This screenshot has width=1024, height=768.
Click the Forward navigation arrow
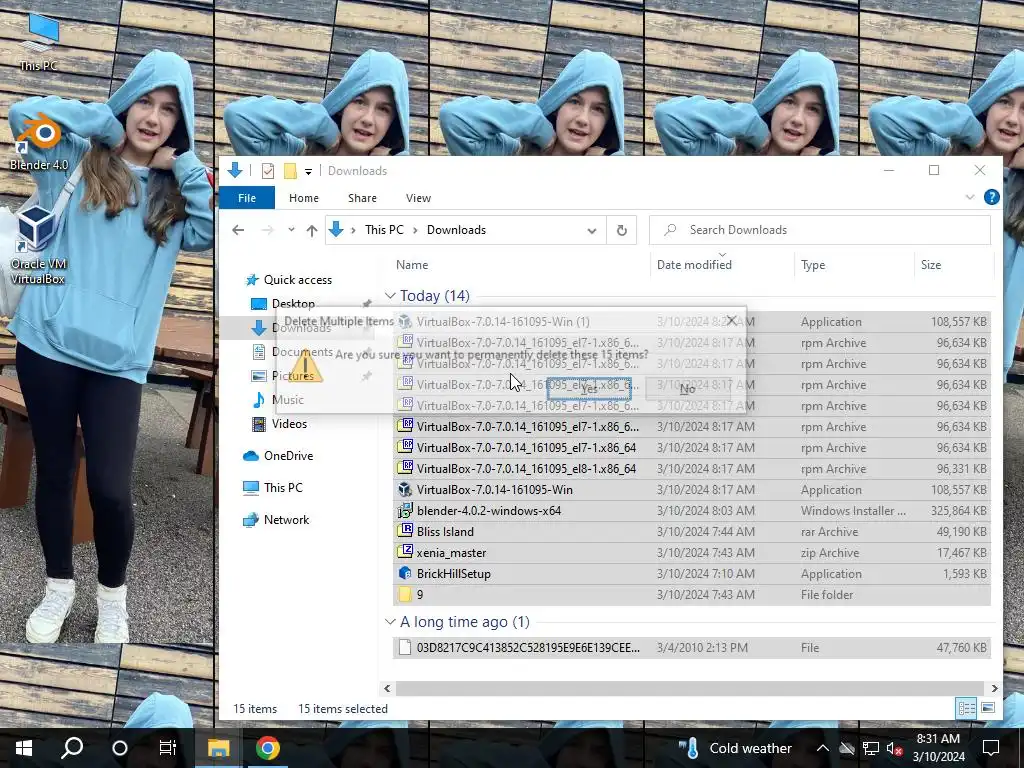268,230
